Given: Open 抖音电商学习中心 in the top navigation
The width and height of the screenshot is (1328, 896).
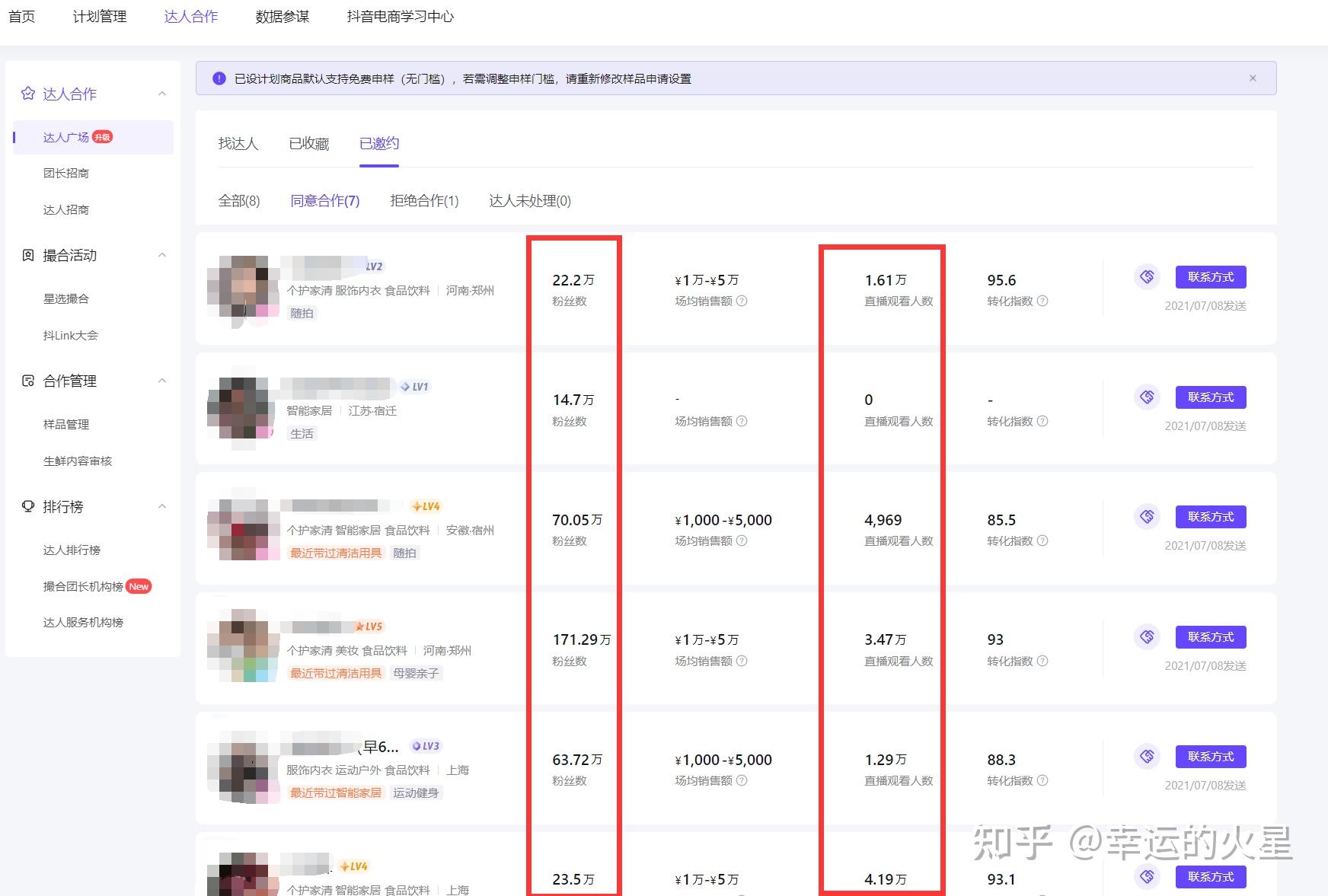Looking at the screenshot, I should [401, 16].
